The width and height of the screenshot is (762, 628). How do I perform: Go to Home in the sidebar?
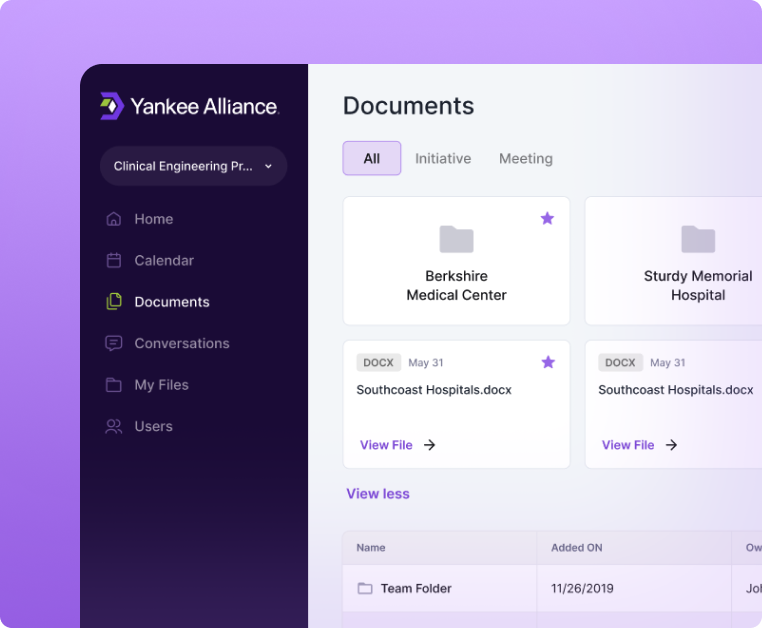(x=154, y=219)
